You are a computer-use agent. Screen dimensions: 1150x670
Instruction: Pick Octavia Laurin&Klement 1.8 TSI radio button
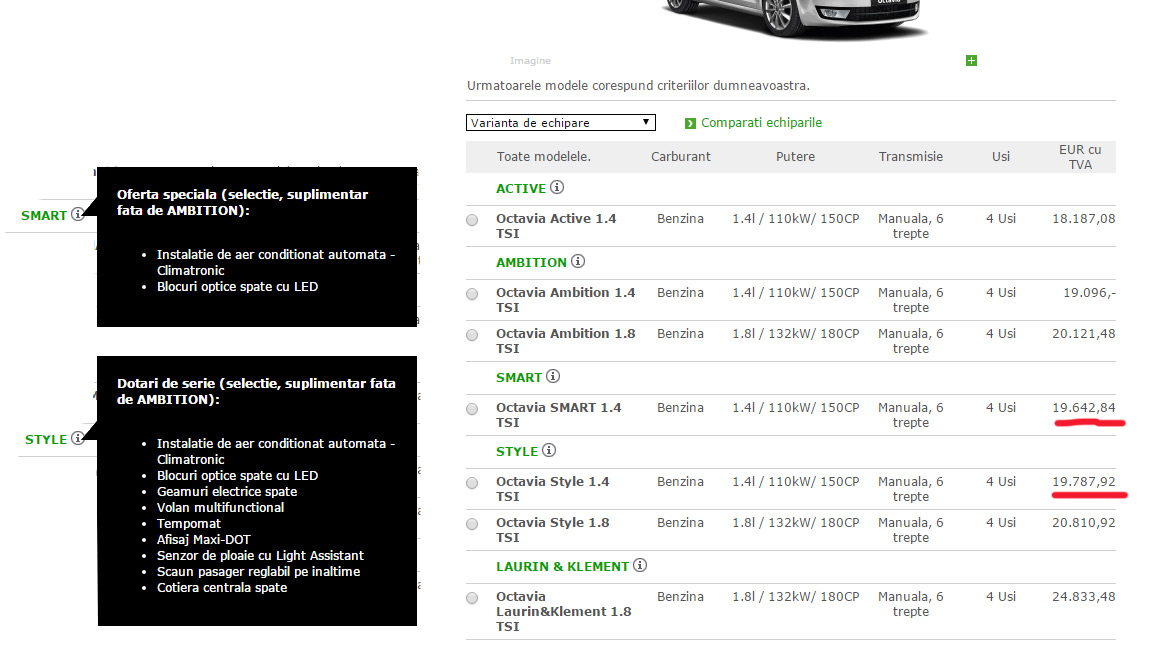pyautogui.click(x=472, y=598)
